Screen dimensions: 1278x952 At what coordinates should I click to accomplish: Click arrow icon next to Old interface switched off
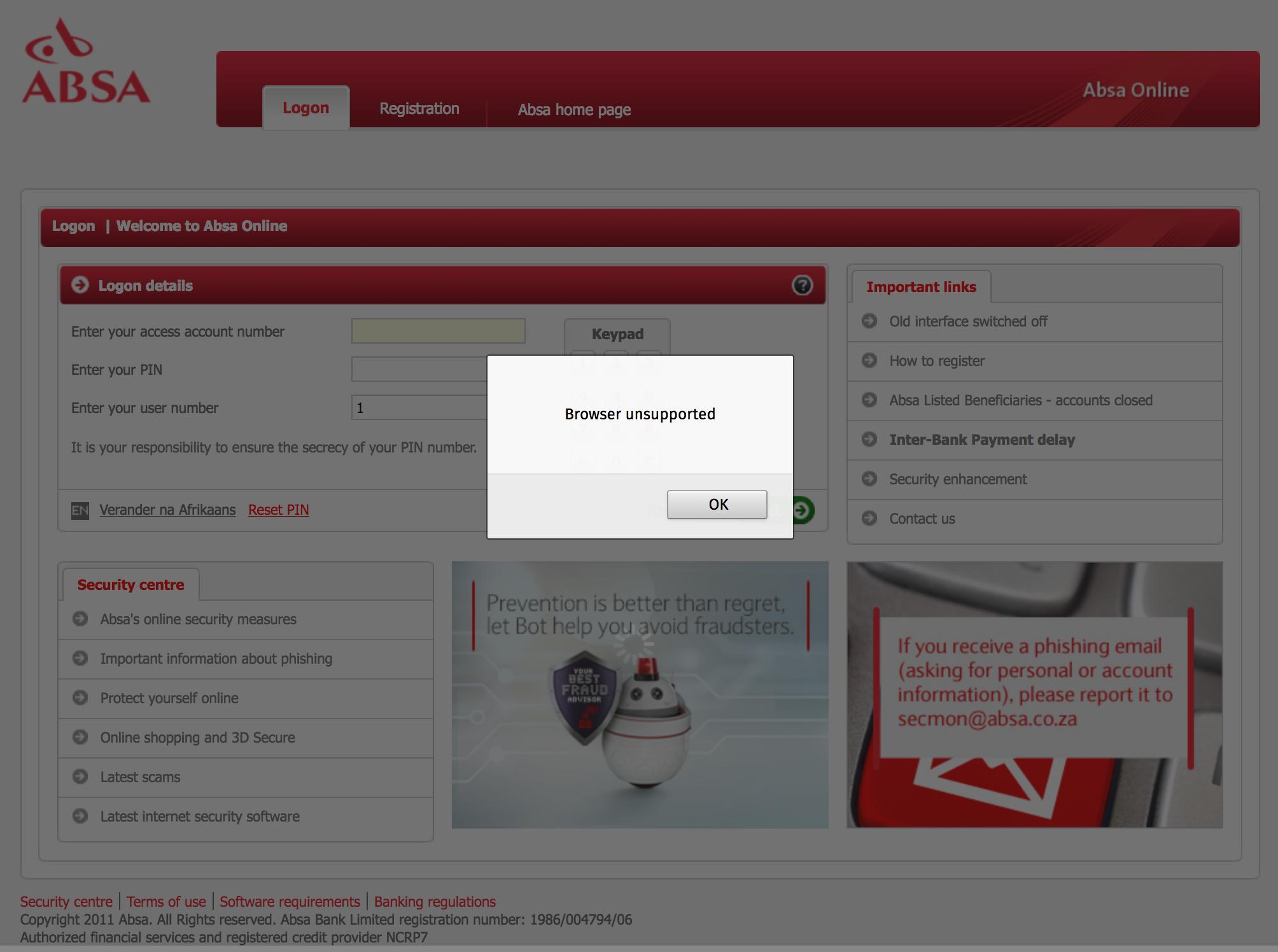tap(869, 321)
